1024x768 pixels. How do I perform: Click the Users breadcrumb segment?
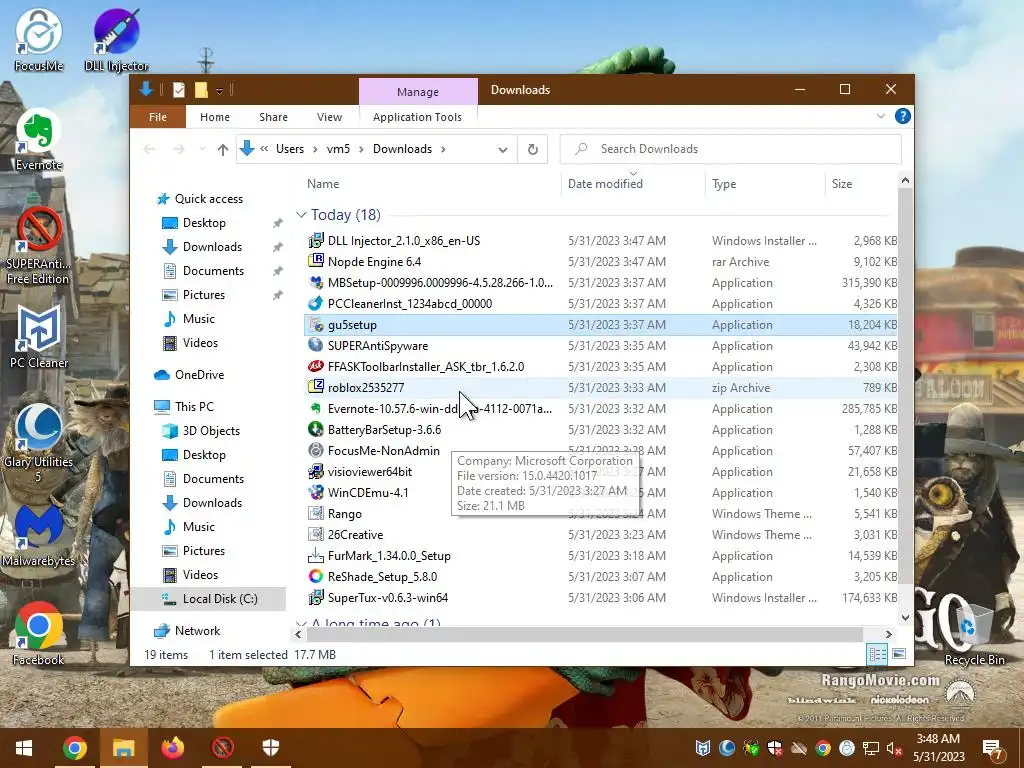click(290, 149)
